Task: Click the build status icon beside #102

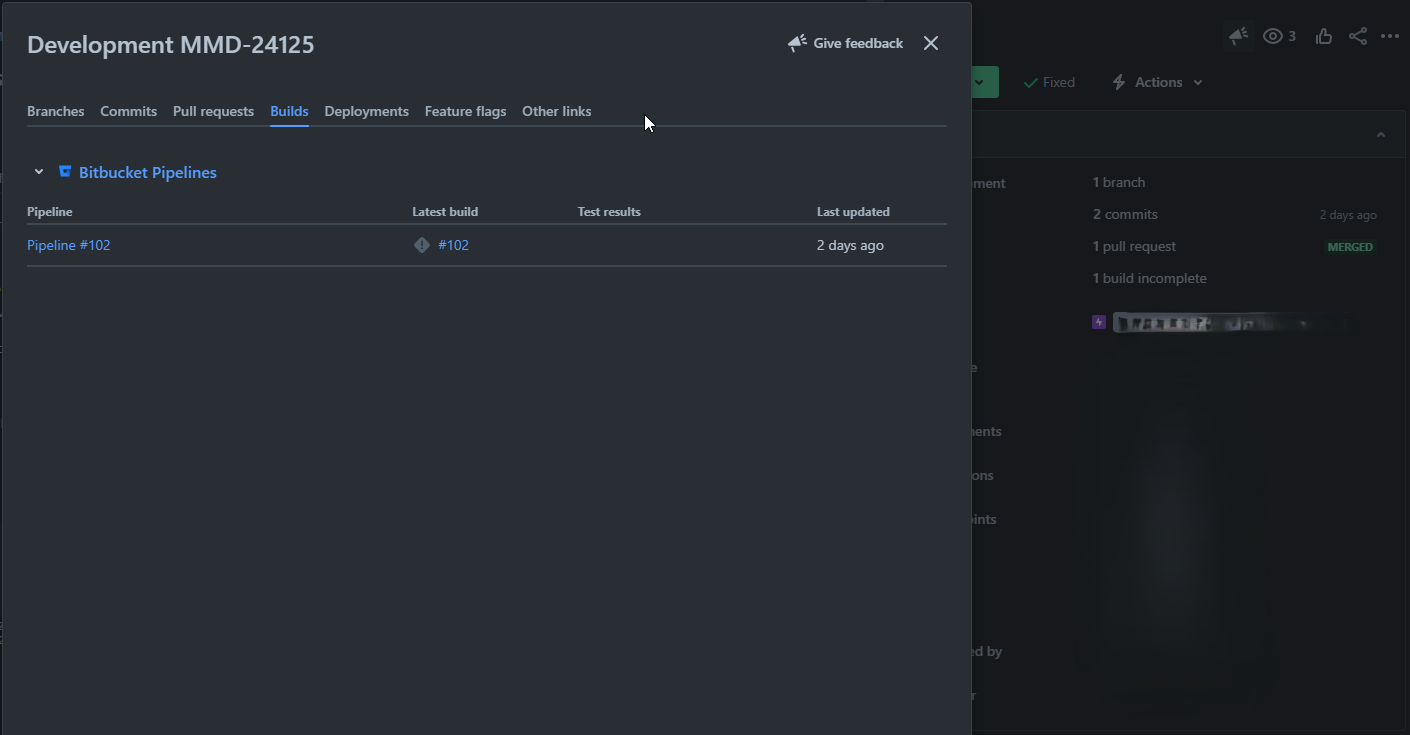Action: tap(421, 244)
